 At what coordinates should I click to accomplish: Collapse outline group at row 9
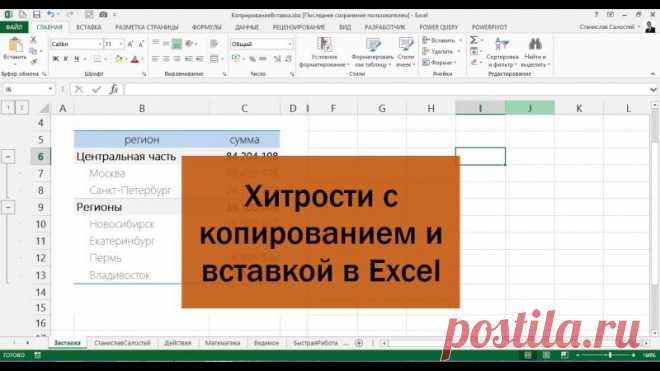[x=8, y=207]
